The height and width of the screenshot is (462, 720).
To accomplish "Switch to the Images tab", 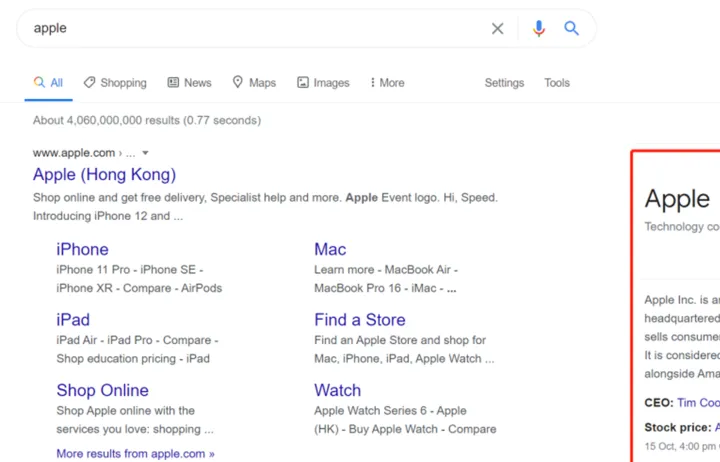I will click(x=331, y=83).
